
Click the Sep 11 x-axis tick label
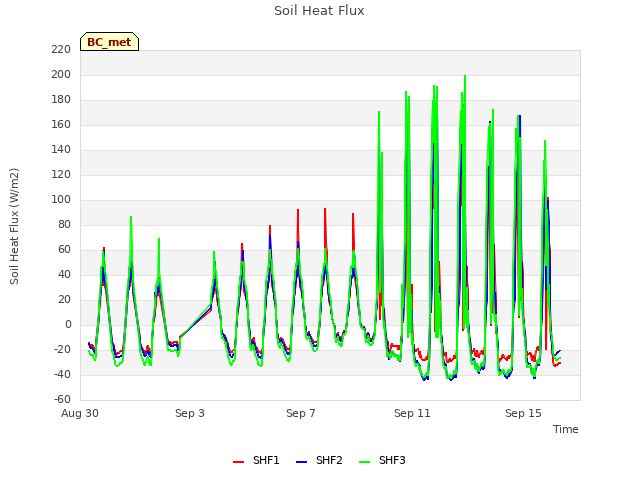412,413
